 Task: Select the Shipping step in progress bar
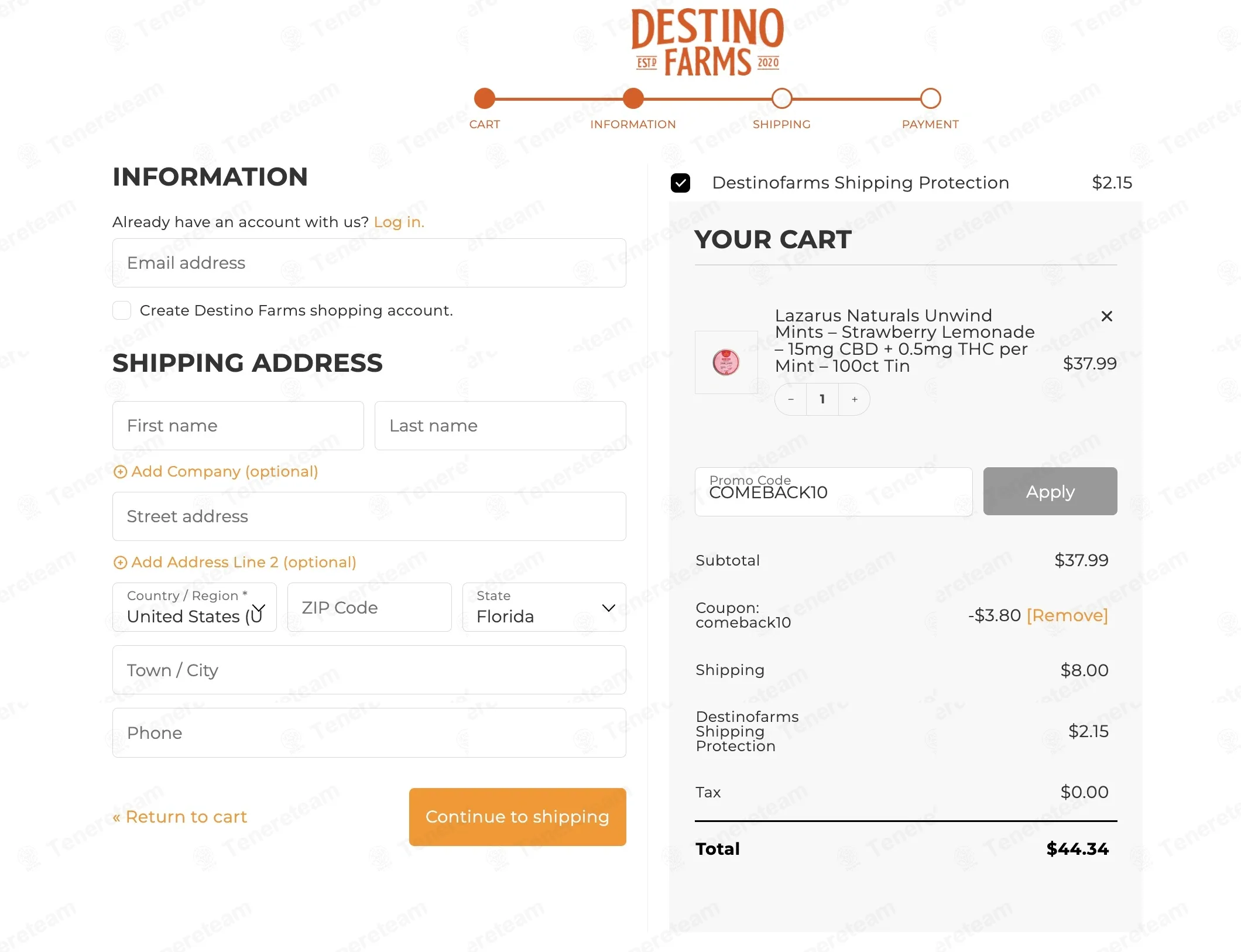781,98
